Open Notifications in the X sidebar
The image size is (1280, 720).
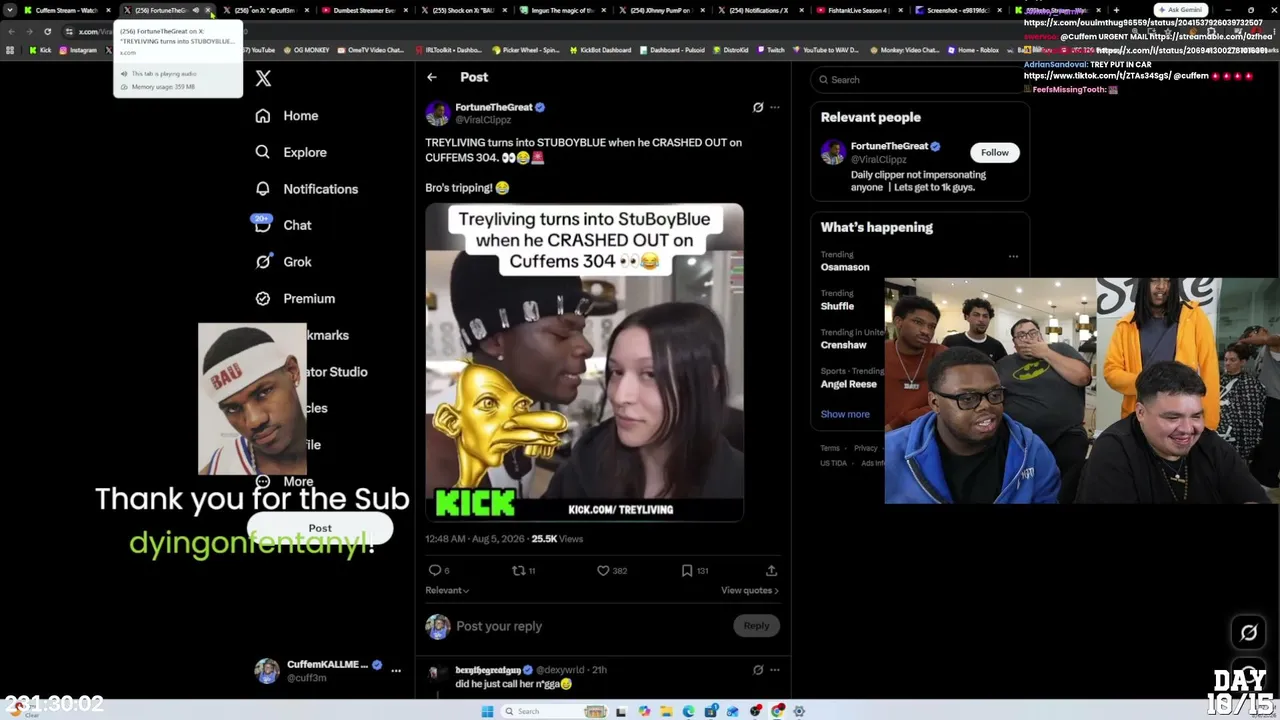click(x=307, y=189)
